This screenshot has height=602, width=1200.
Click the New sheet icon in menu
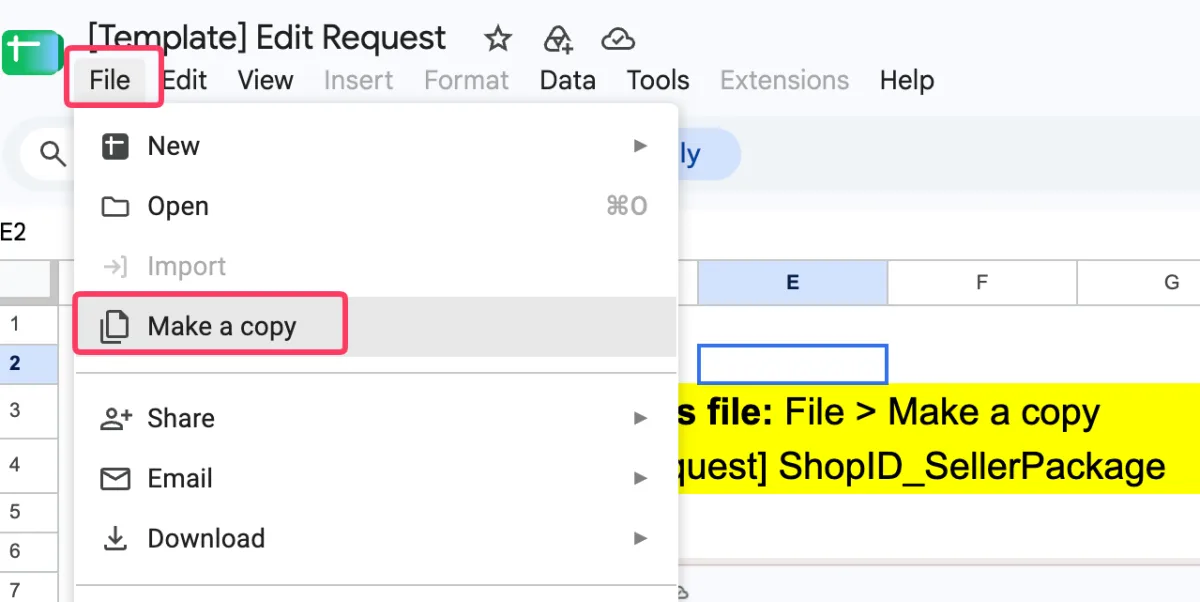[115, 147]
